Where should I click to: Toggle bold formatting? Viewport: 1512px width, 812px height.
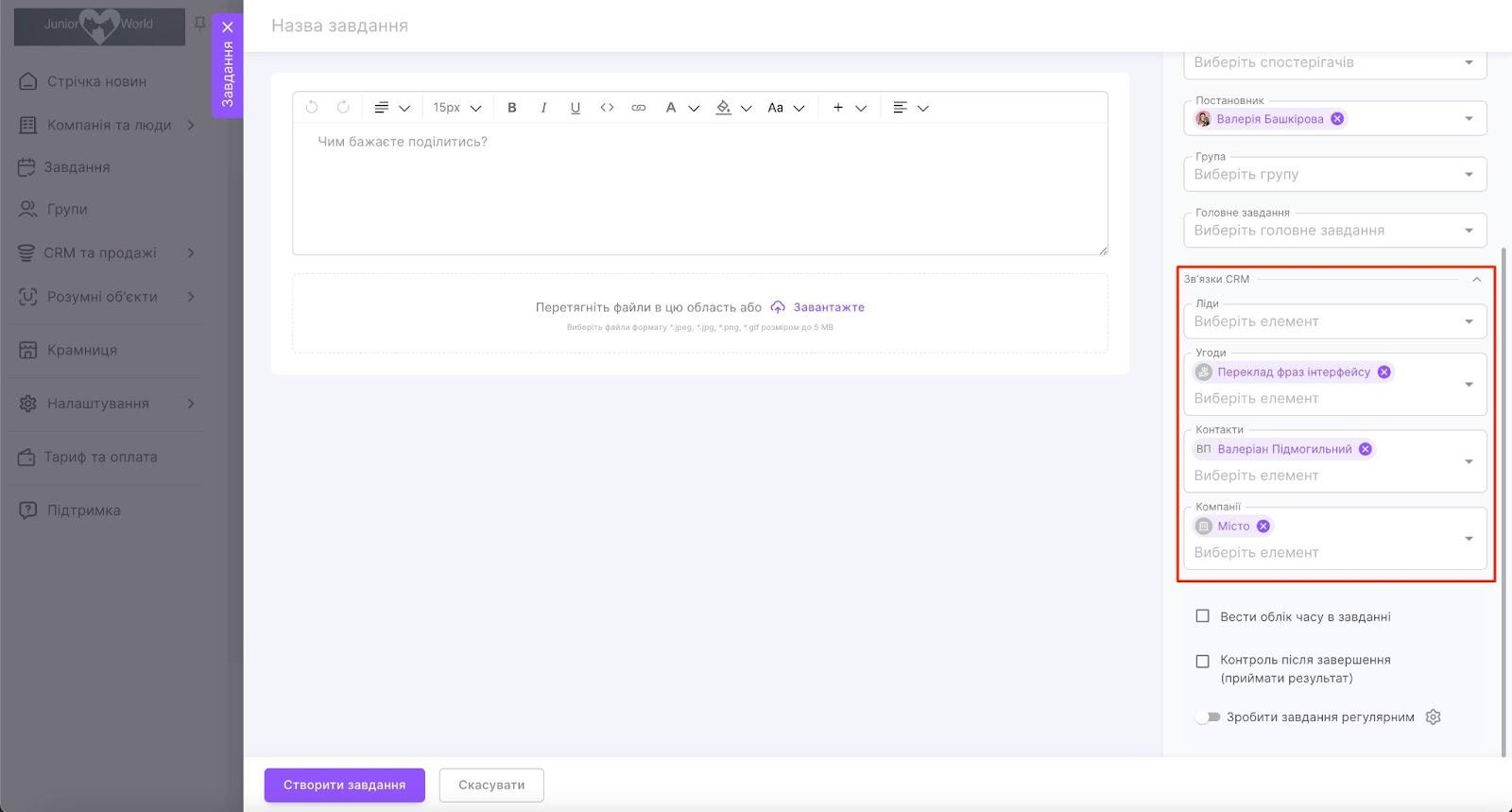coord(512,108)
